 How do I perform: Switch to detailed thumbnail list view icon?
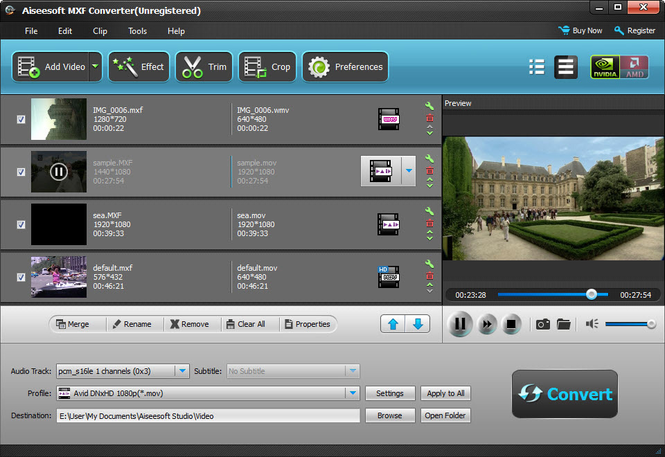(566, 67)
